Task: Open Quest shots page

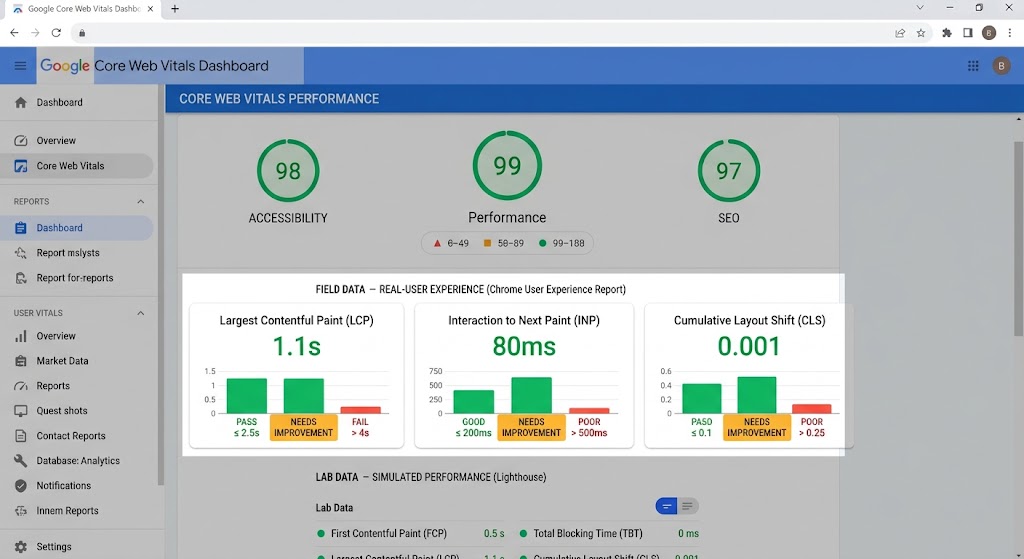Action: click(76, 411)
